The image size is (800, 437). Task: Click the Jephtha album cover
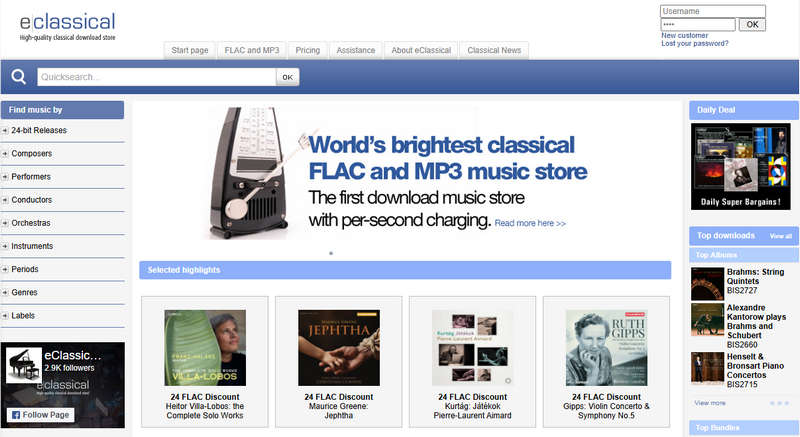[339, 348]
